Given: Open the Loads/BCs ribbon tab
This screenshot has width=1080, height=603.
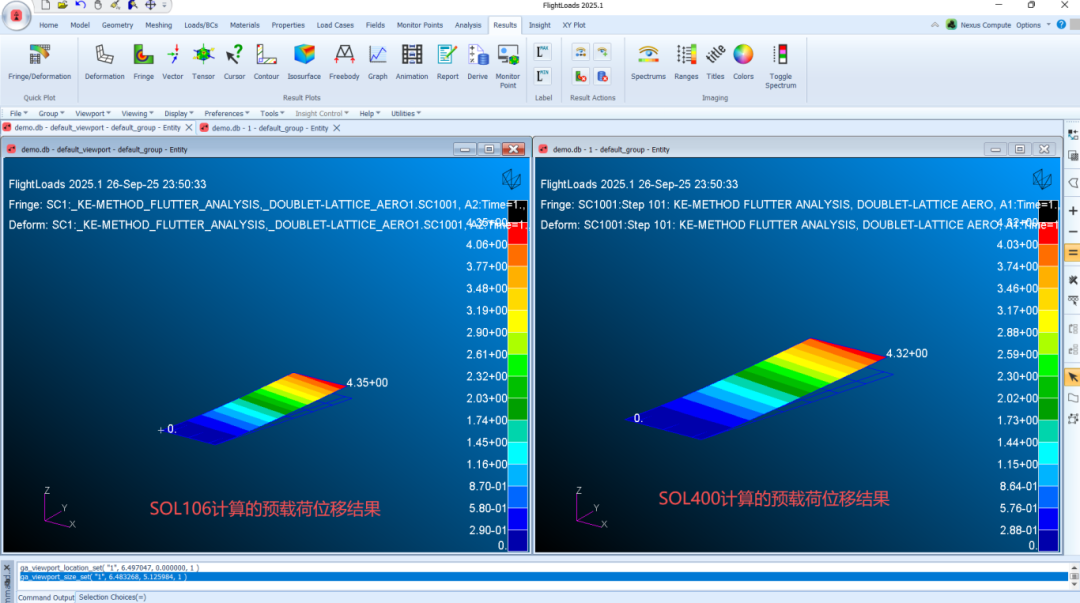Looking at the screenshot, I should (200, 25).
